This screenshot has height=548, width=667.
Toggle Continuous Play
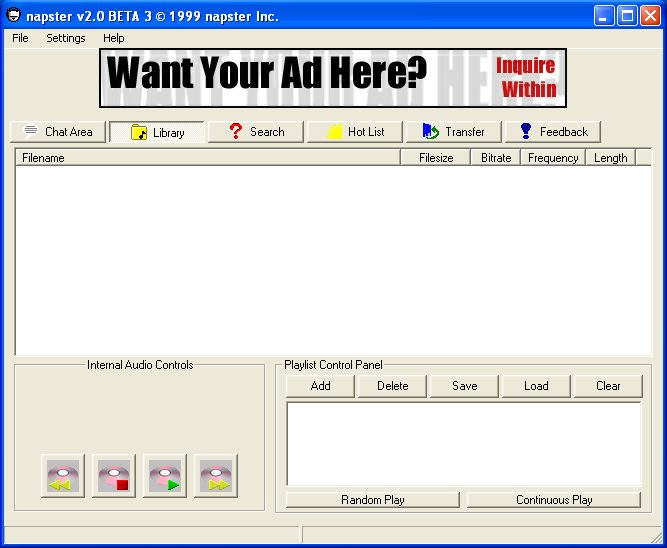click(554, 500)
